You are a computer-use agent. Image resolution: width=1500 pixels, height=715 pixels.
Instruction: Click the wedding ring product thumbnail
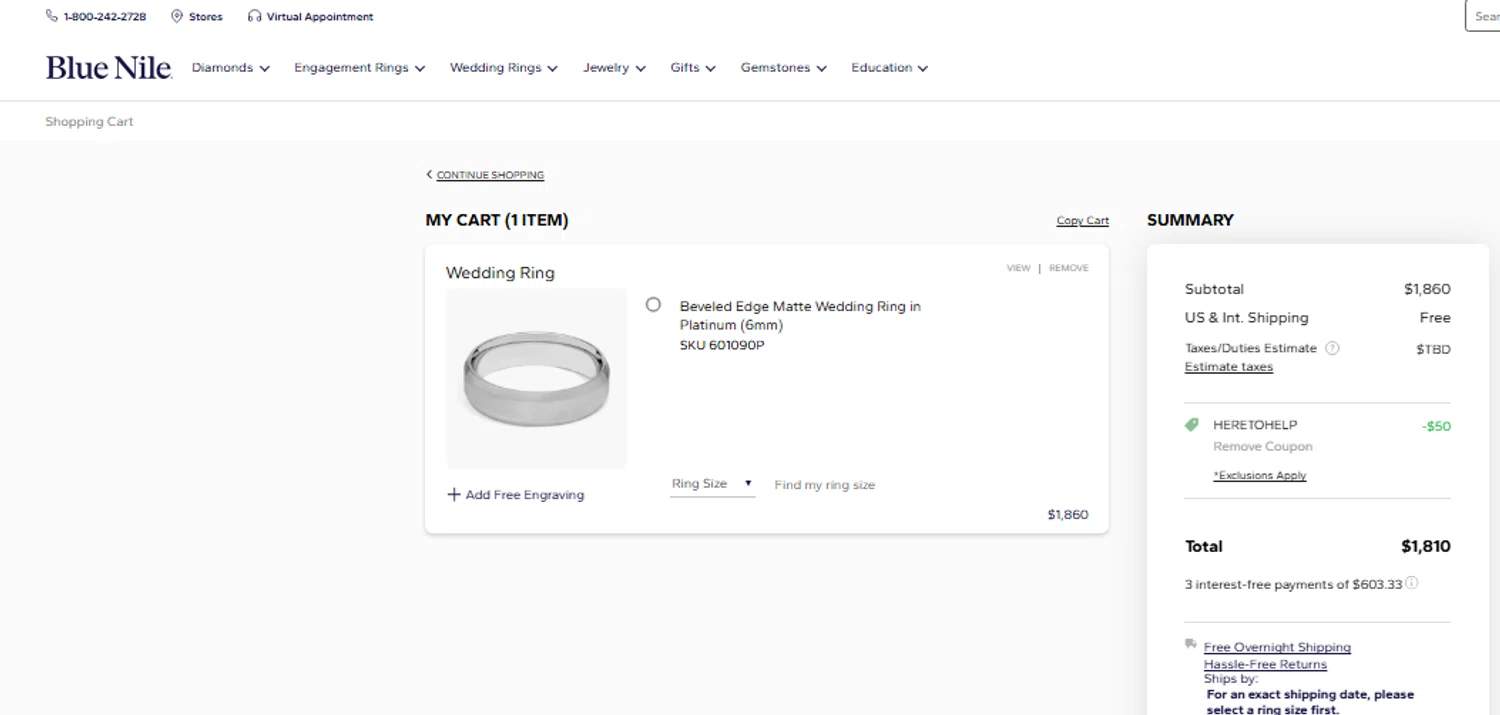pos(537,379)
